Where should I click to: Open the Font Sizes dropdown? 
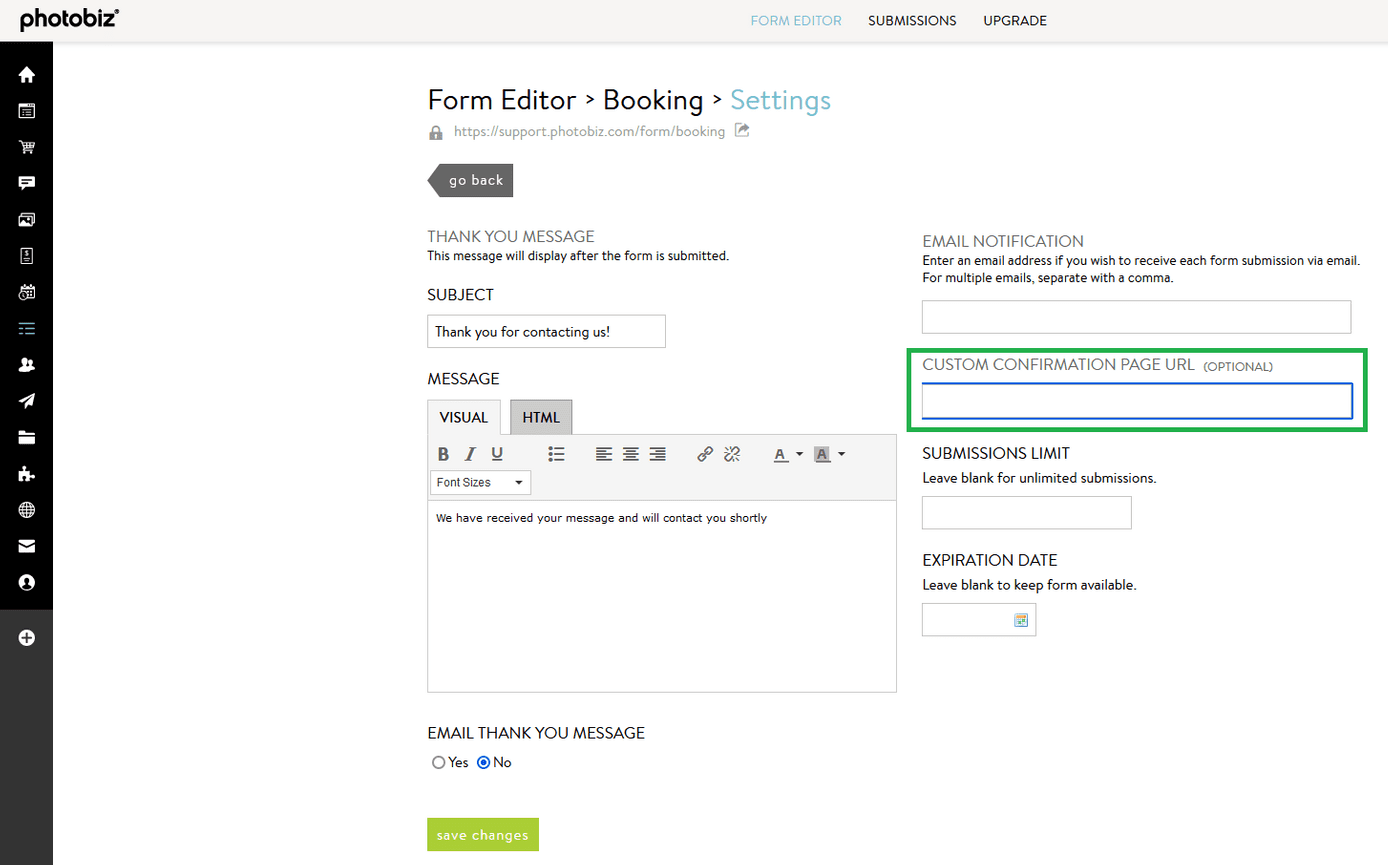pos(480,481)
